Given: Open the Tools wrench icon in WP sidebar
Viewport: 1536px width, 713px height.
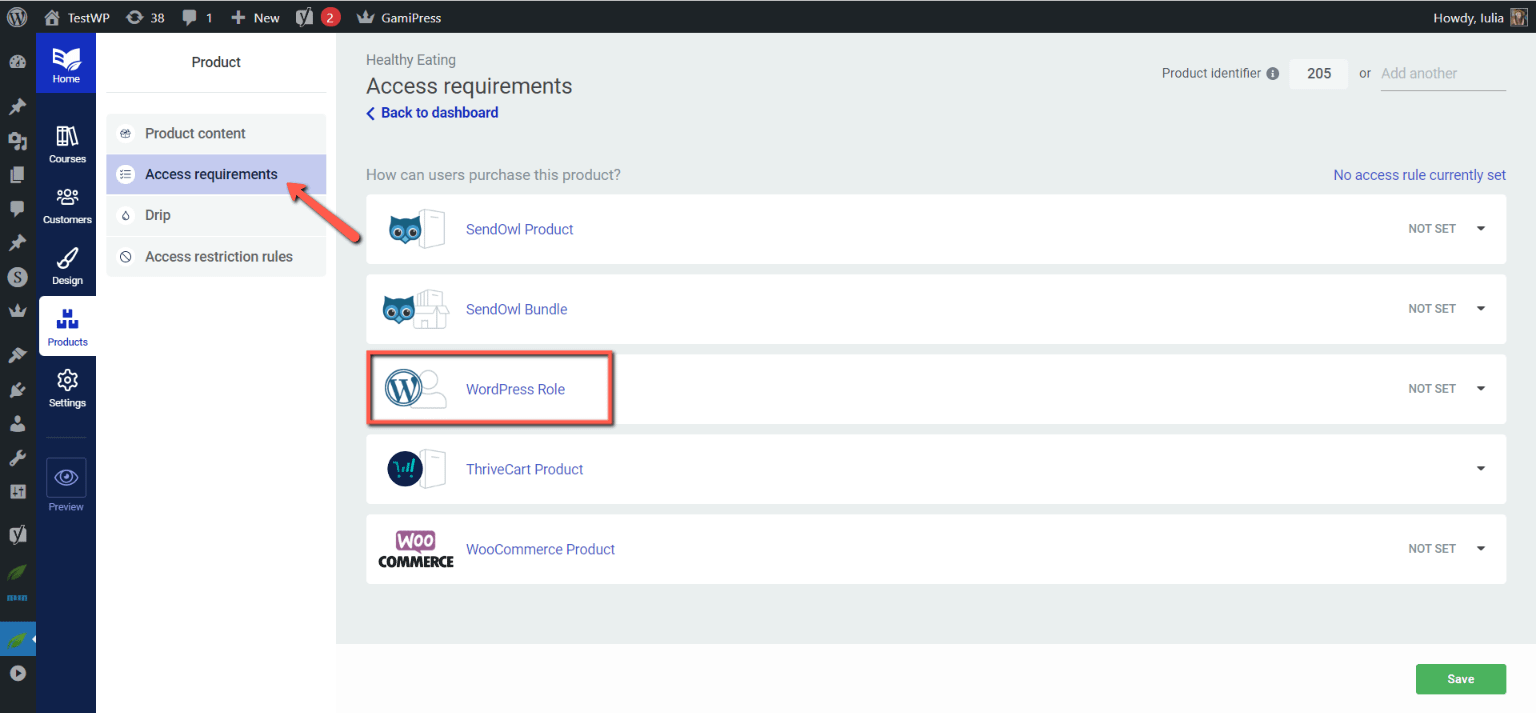Looking at the screenshot, I should [x=17, y=458].
